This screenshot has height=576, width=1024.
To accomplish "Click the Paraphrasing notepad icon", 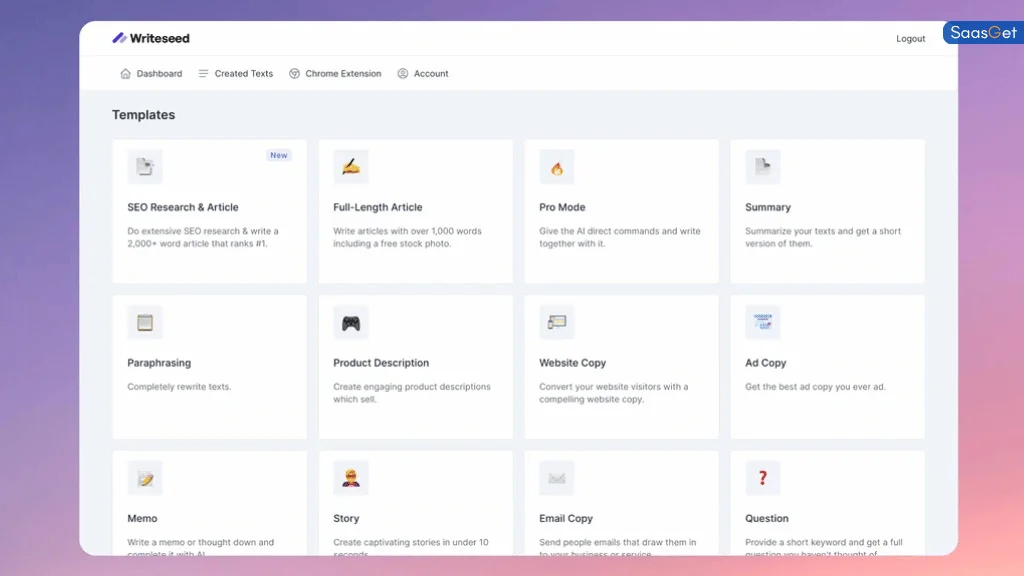I will coord(144,322).
